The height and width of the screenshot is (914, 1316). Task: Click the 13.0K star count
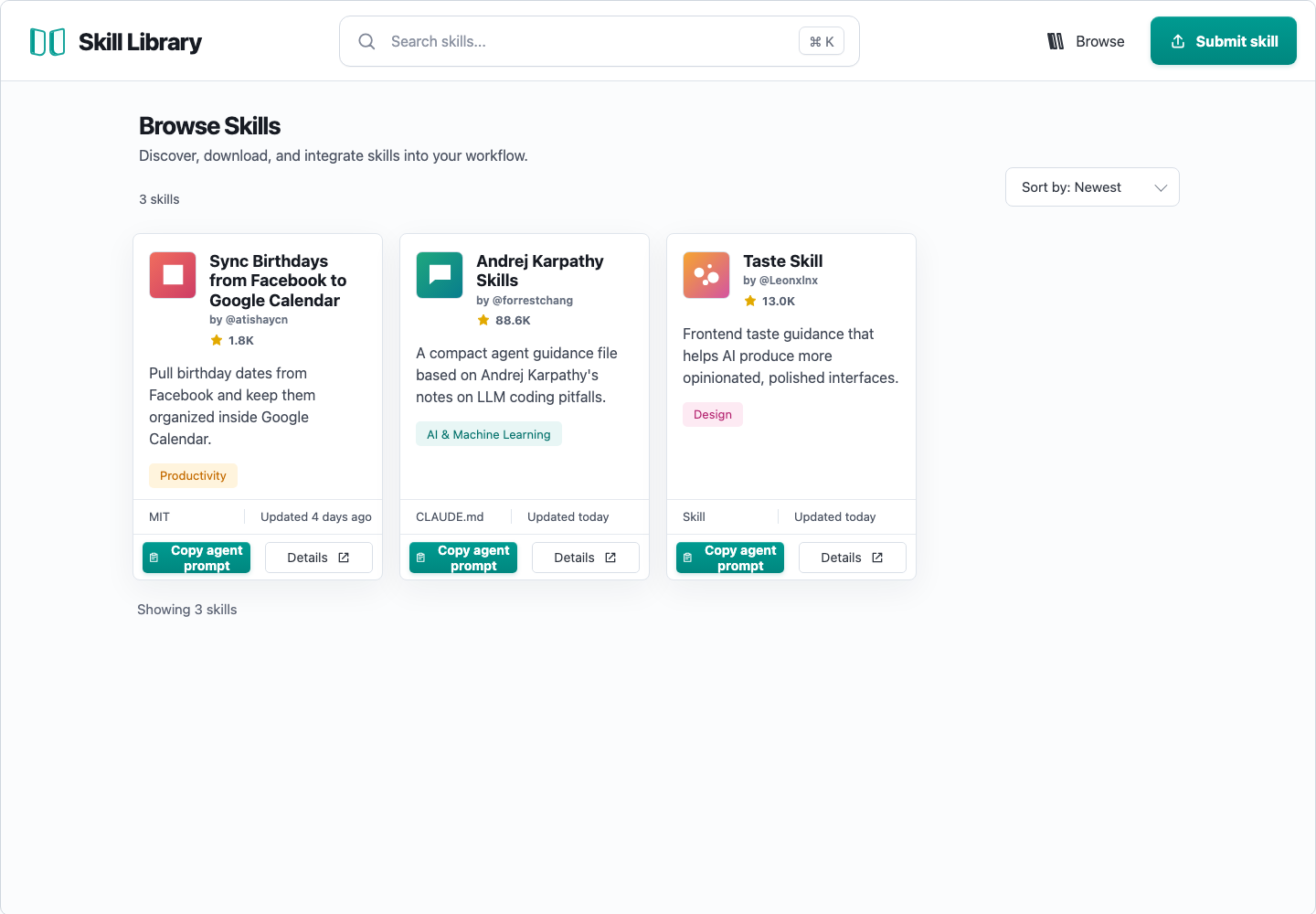click(779, 302)
